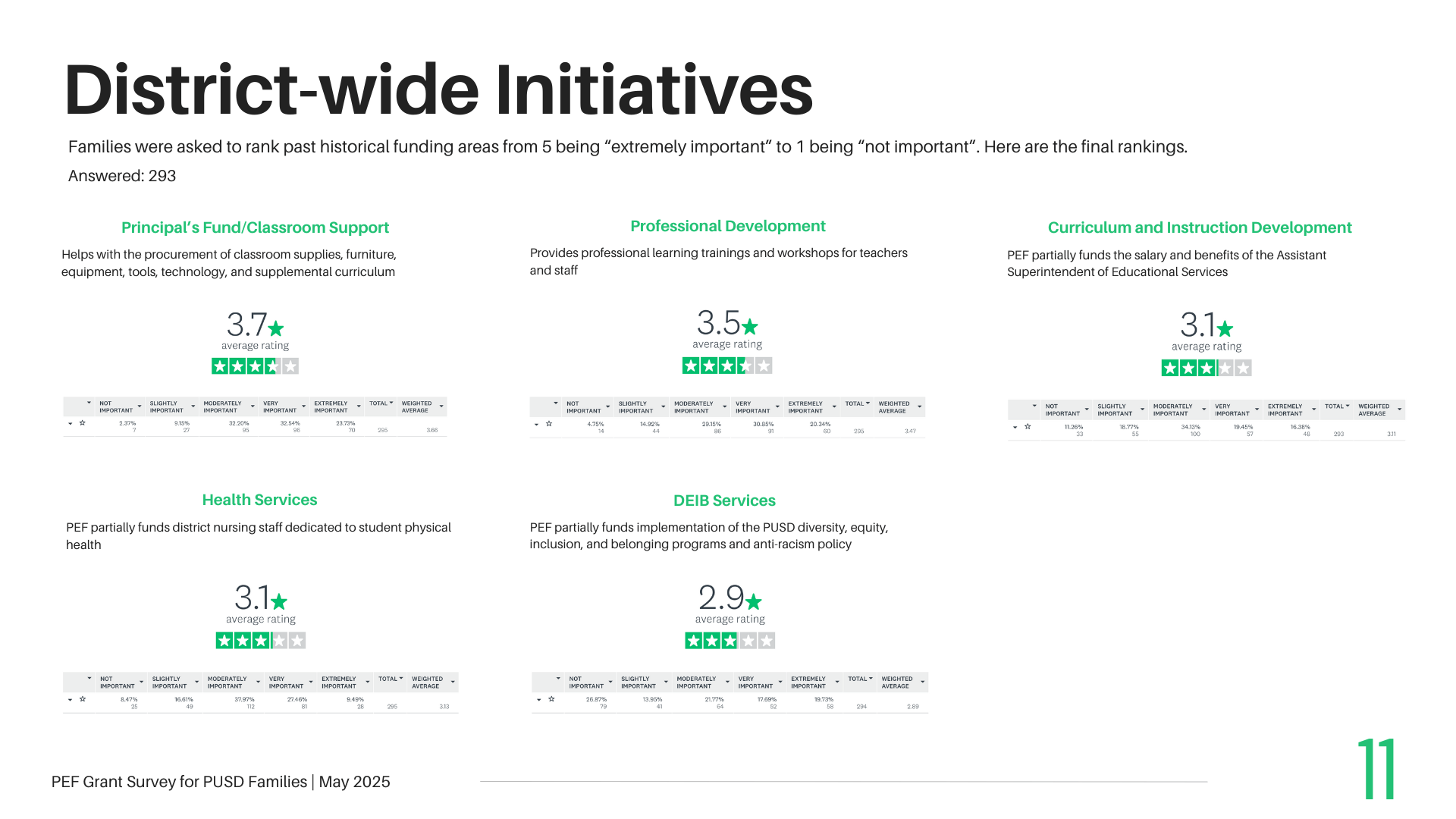Toggle the row arrow in the Principal's Fund table

tap(71, 423)
